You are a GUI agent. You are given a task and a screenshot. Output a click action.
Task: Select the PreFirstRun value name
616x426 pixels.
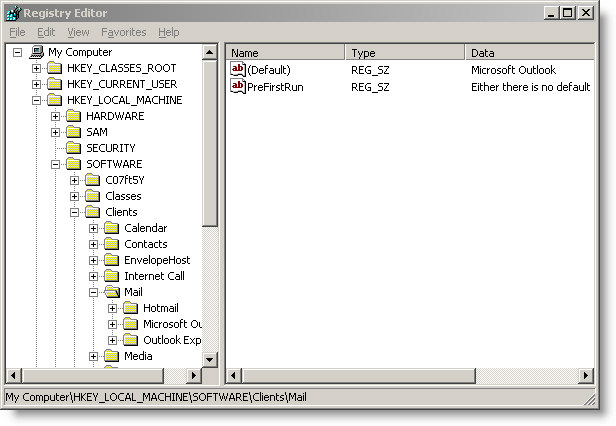coord(275,87)
